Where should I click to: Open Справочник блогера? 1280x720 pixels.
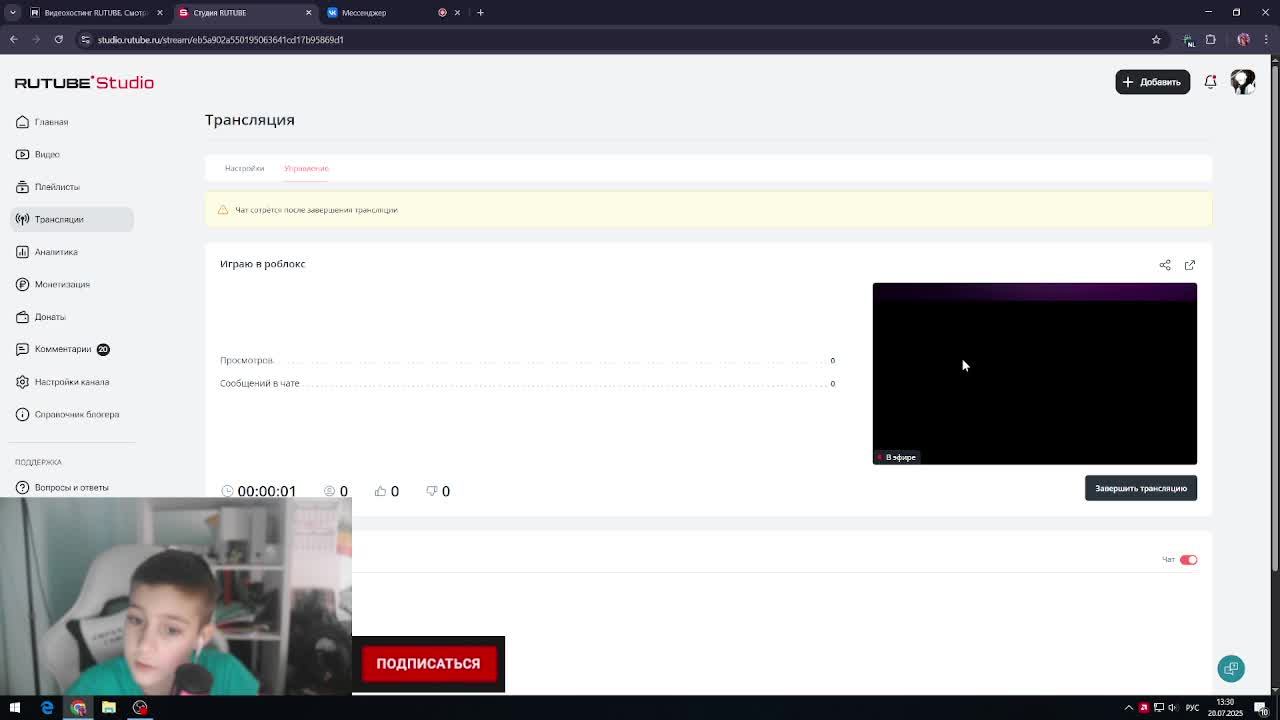coord(77,414)
